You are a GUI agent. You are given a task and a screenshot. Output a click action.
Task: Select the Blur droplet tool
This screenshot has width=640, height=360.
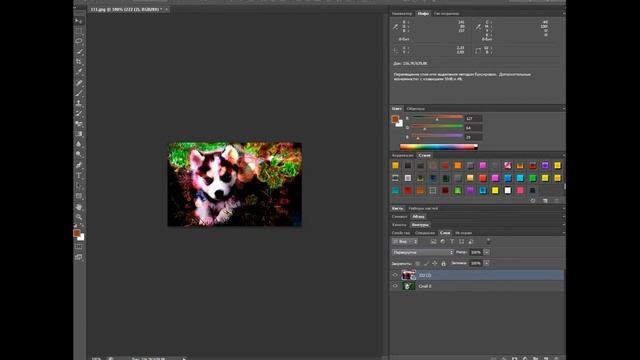[x=79, y=144]
